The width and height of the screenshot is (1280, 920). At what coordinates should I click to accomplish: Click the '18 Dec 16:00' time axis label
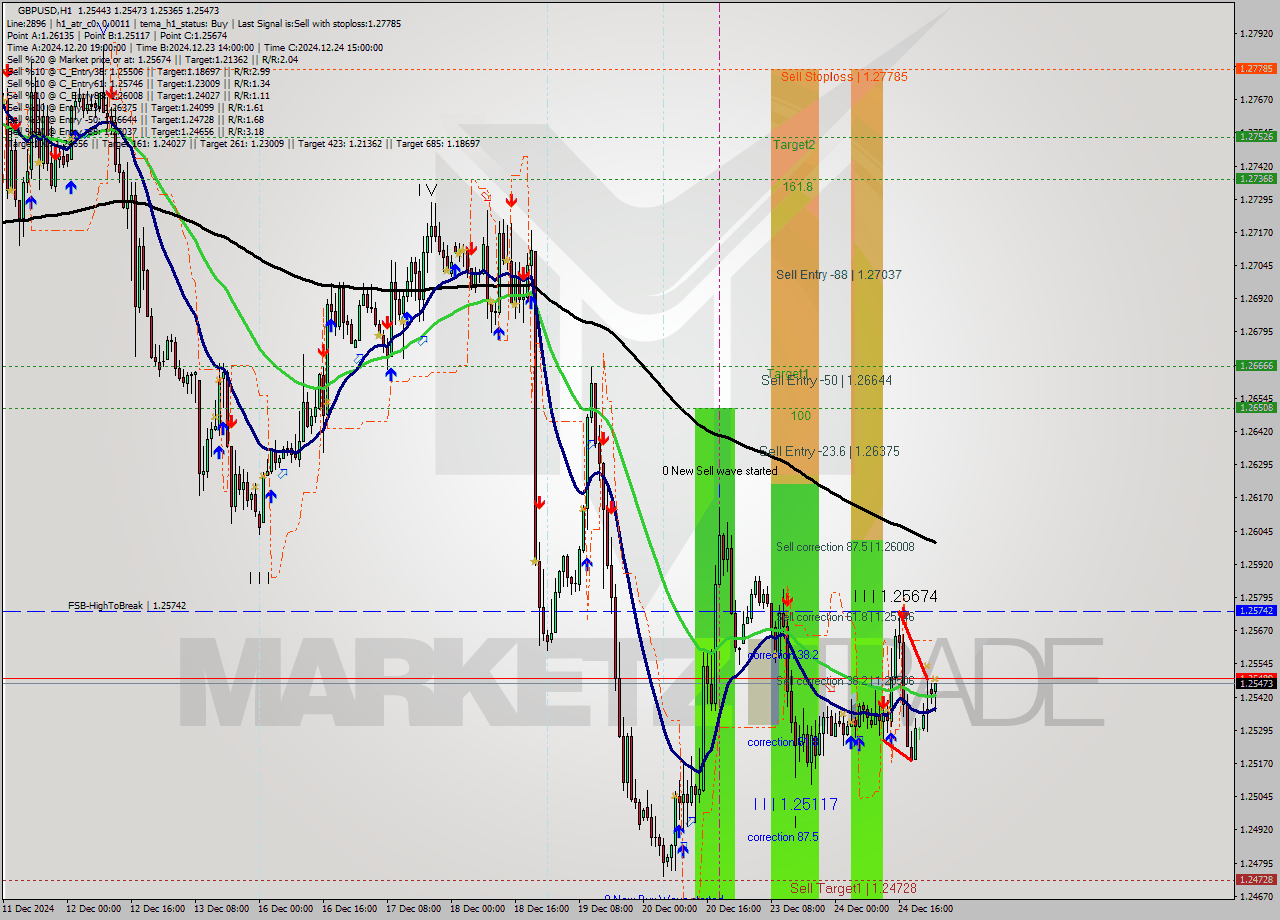541,909
